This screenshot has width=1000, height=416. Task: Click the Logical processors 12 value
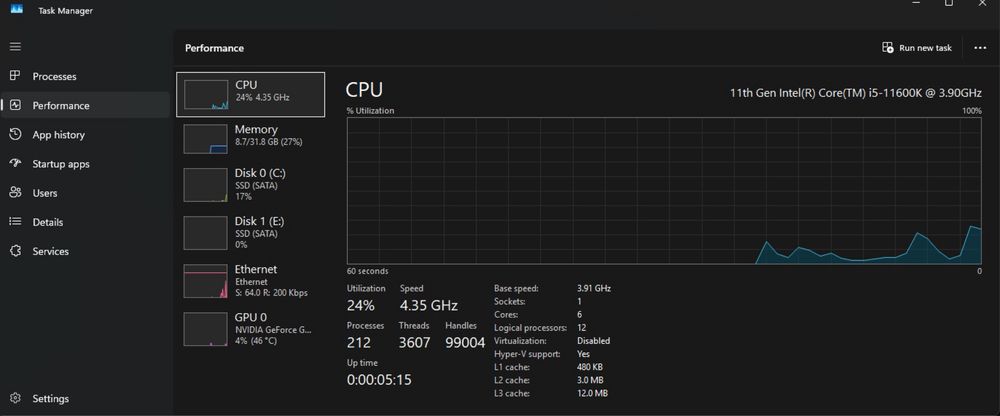pyautogui.click(x=581, y=328)
